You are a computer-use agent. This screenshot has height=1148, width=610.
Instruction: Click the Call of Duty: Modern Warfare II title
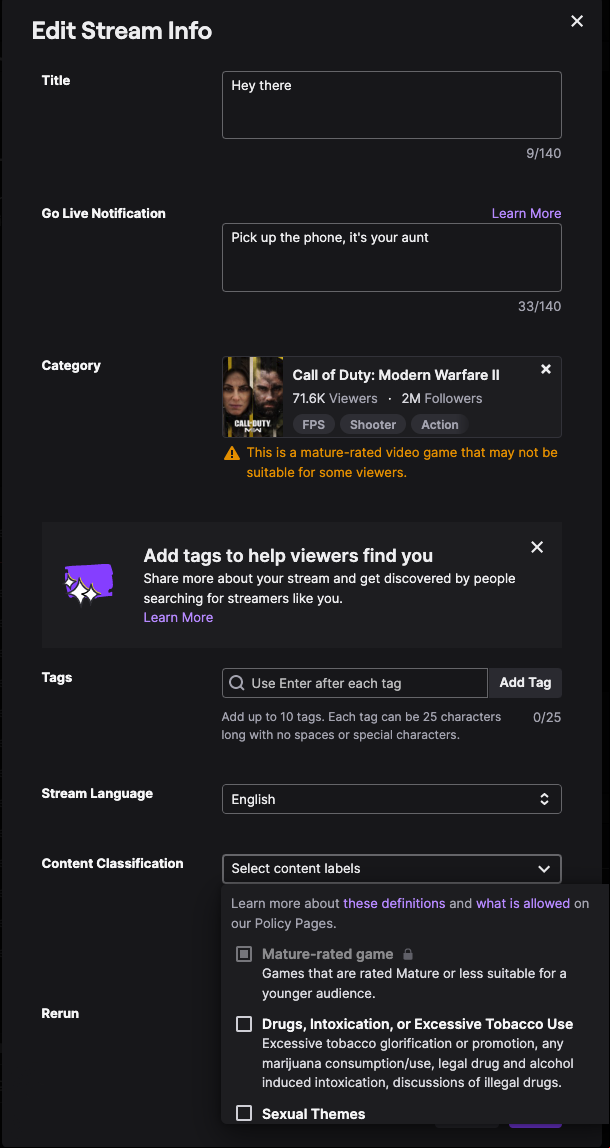tap(396, 375)
